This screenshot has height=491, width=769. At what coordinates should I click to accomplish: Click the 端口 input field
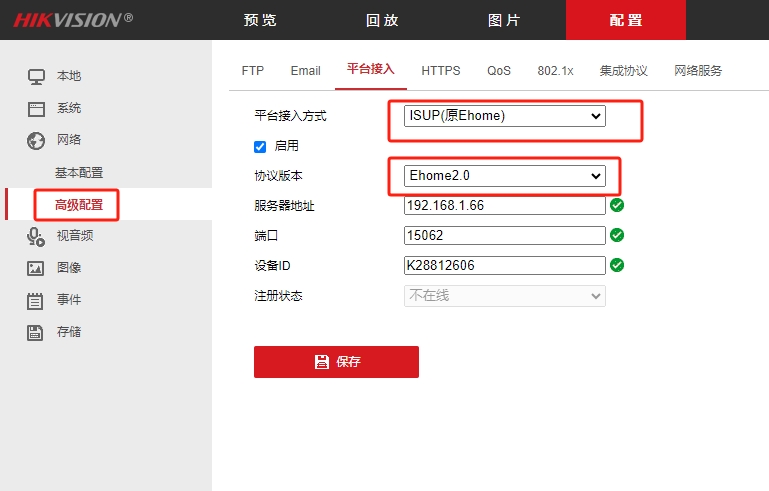(505, 236)
